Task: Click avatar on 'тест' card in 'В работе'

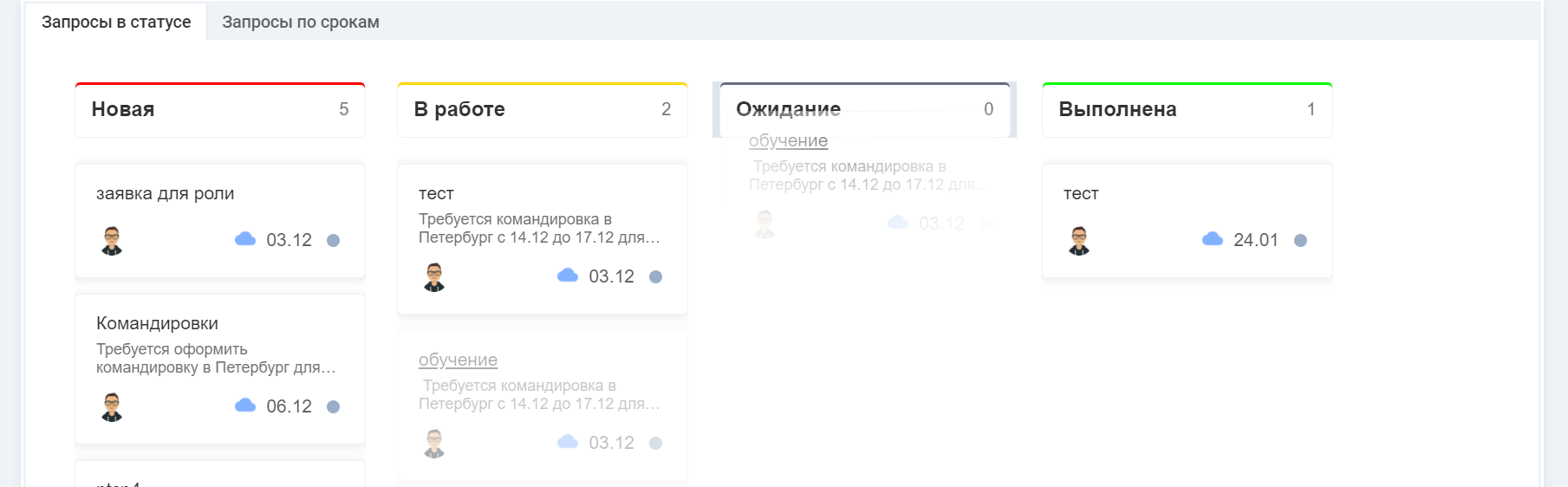Action: click(x=434, y=277)
